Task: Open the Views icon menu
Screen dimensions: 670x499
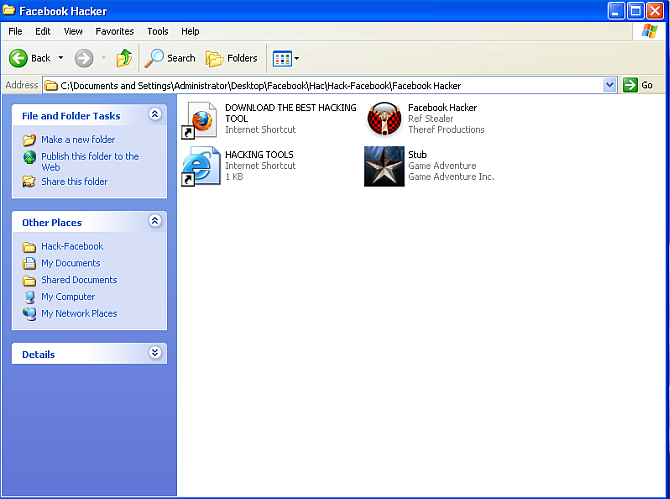Action: pyautogui.click(x=282, y=59)
